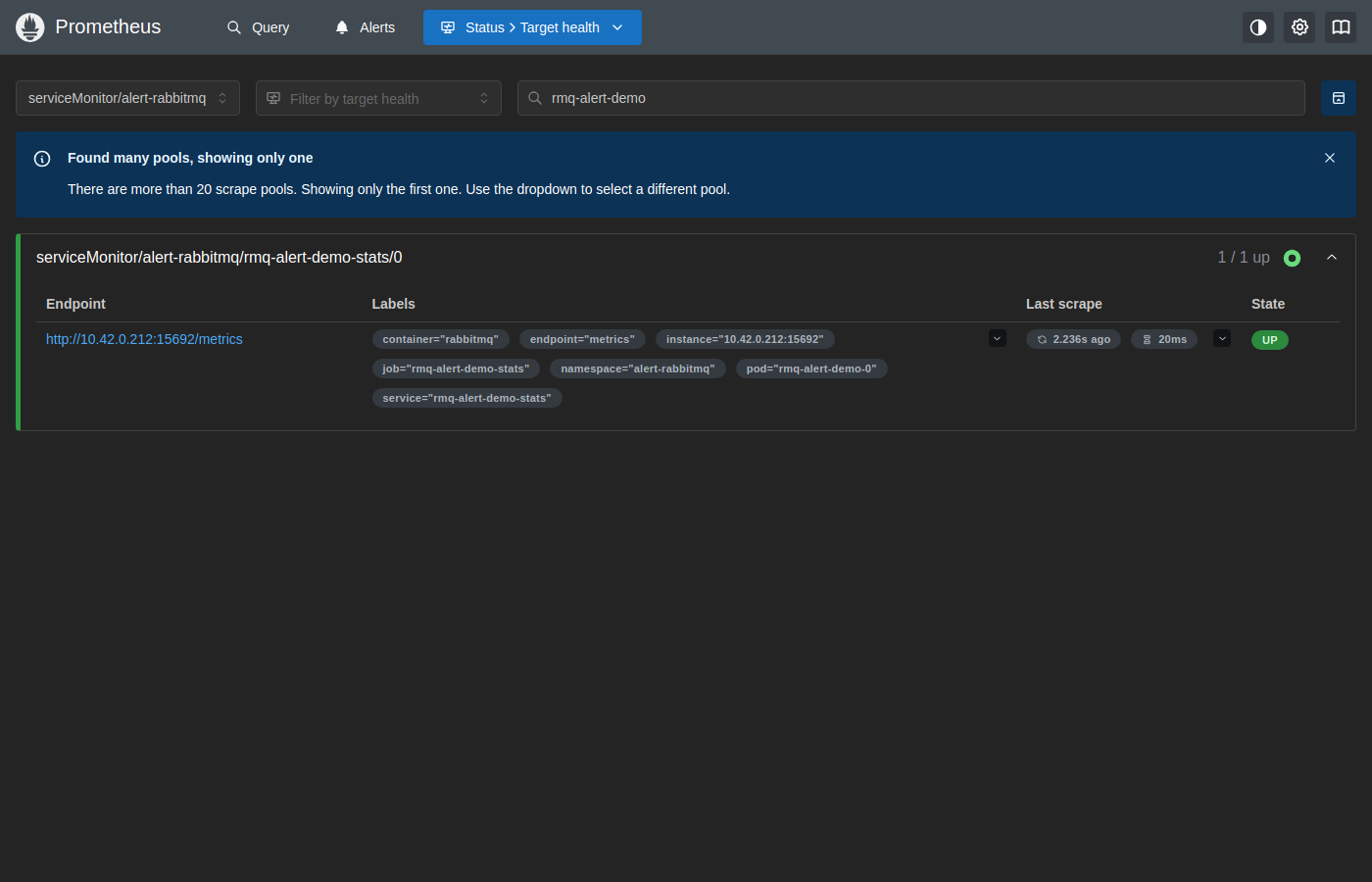Open the http://10.42.0.212:15692/metrics endpoint link
The image size is (1372, 882).
coord(144,339)
